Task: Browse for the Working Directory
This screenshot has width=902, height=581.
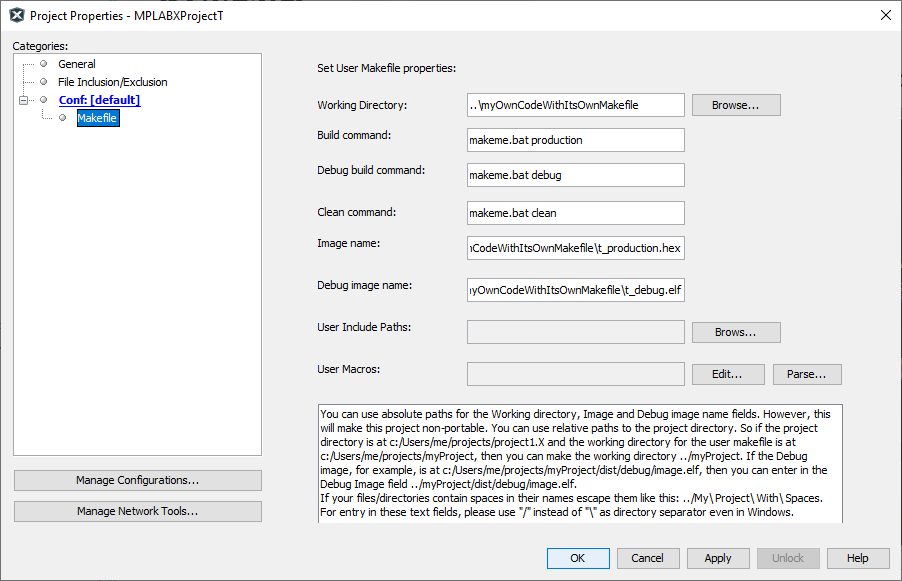Action: tap(735, 105)
